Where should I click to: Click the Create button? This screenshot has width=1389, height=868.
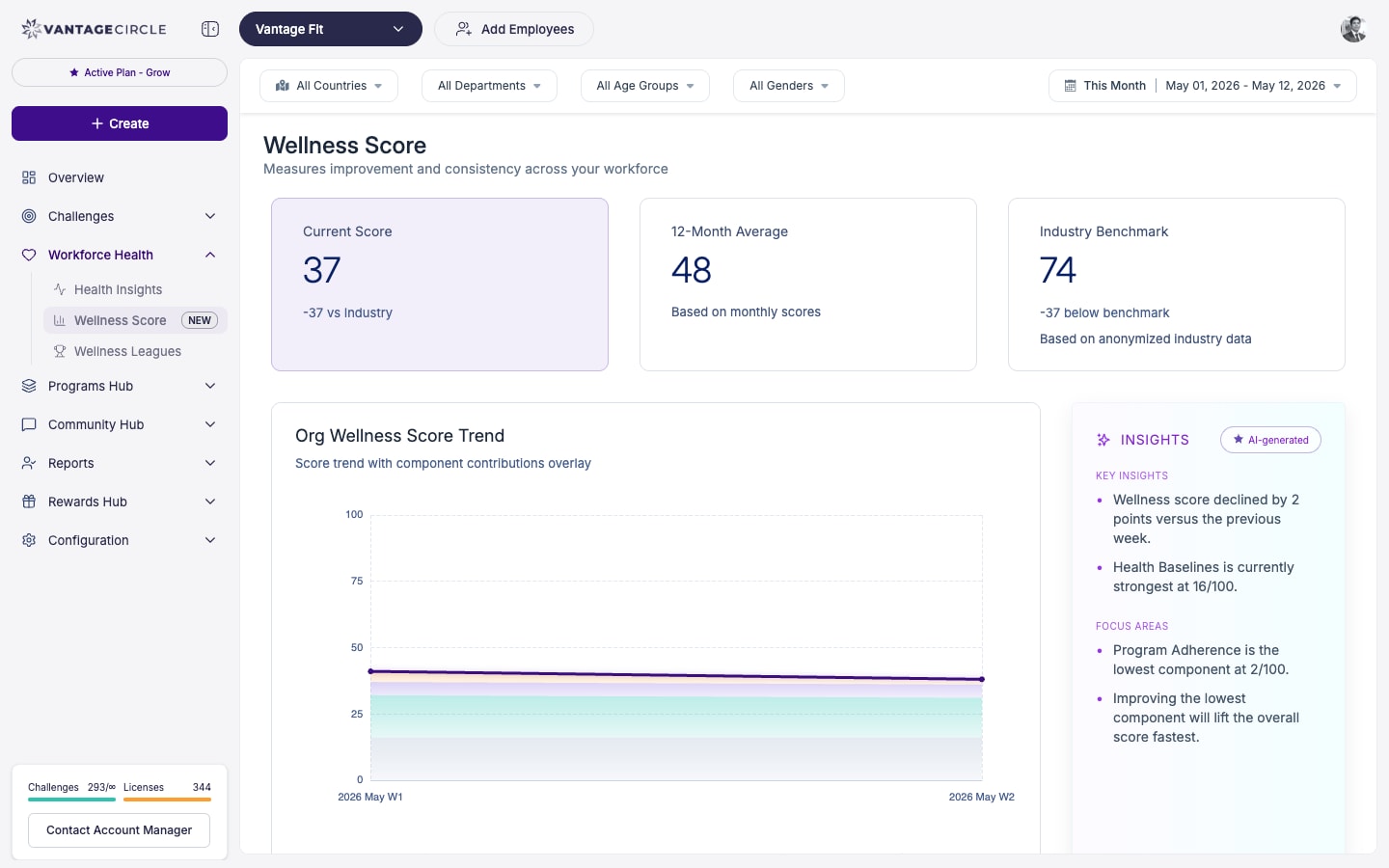pos(120,123)
